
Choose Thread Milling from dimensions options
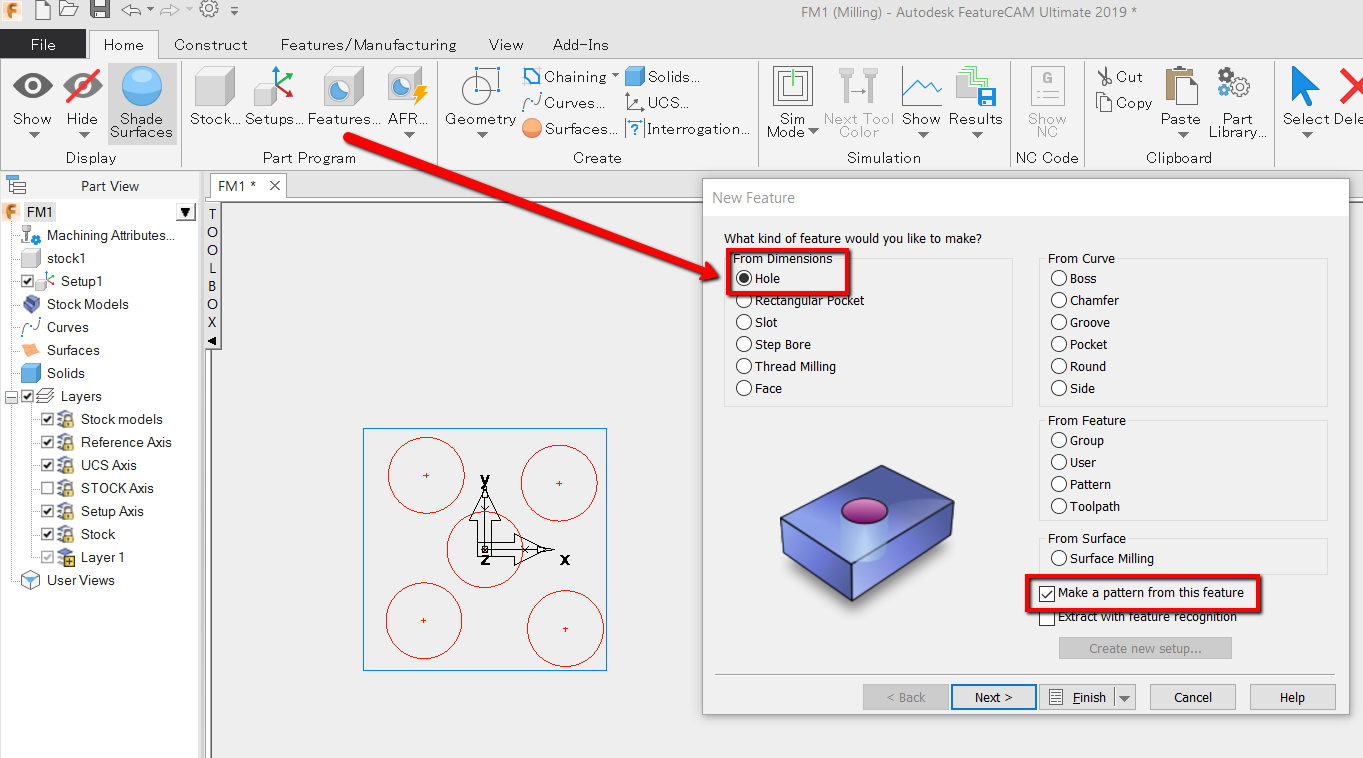point(743,366)
